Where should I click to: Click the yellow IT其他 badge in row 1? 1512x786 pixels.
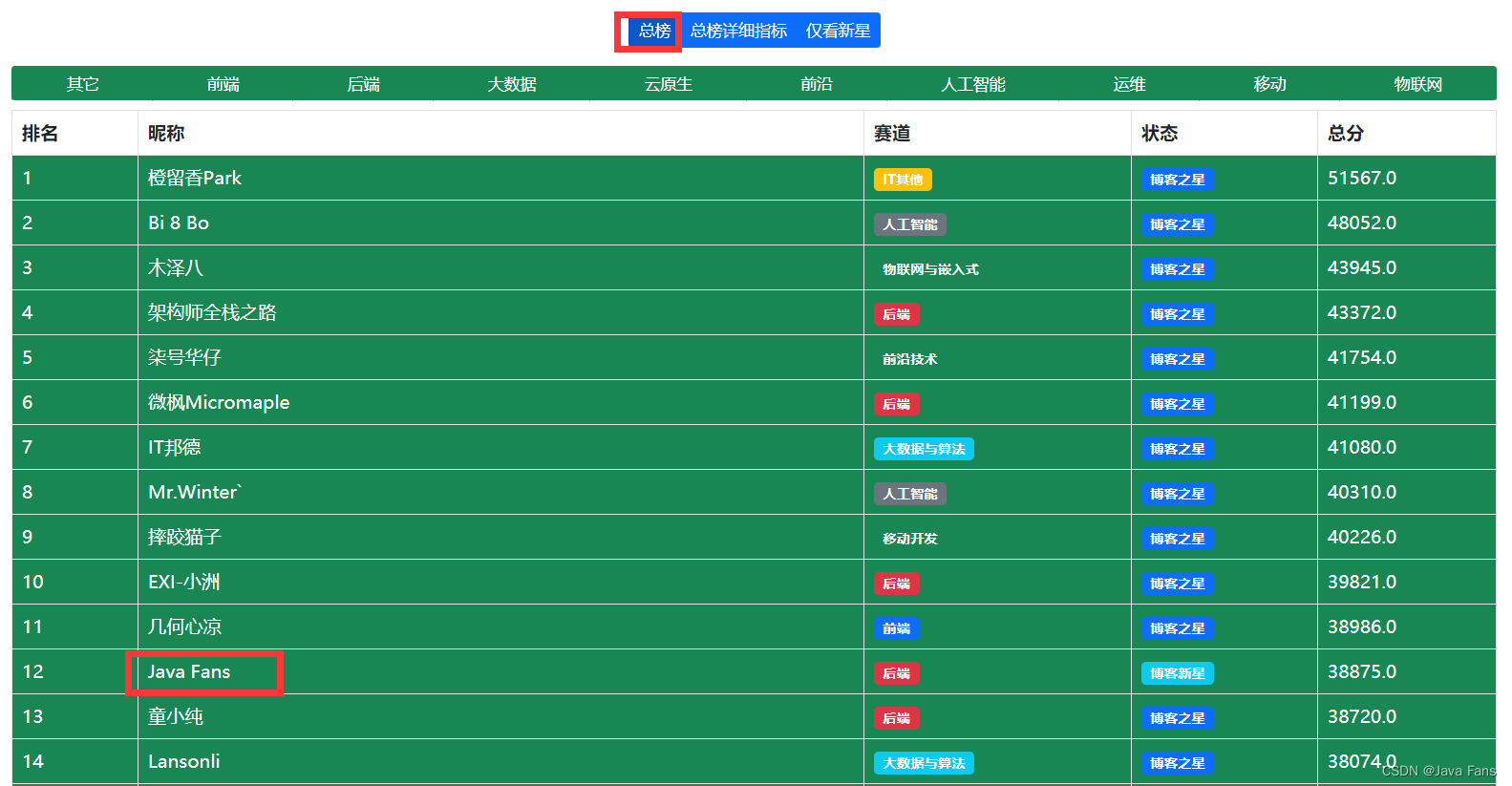[902, 180]
